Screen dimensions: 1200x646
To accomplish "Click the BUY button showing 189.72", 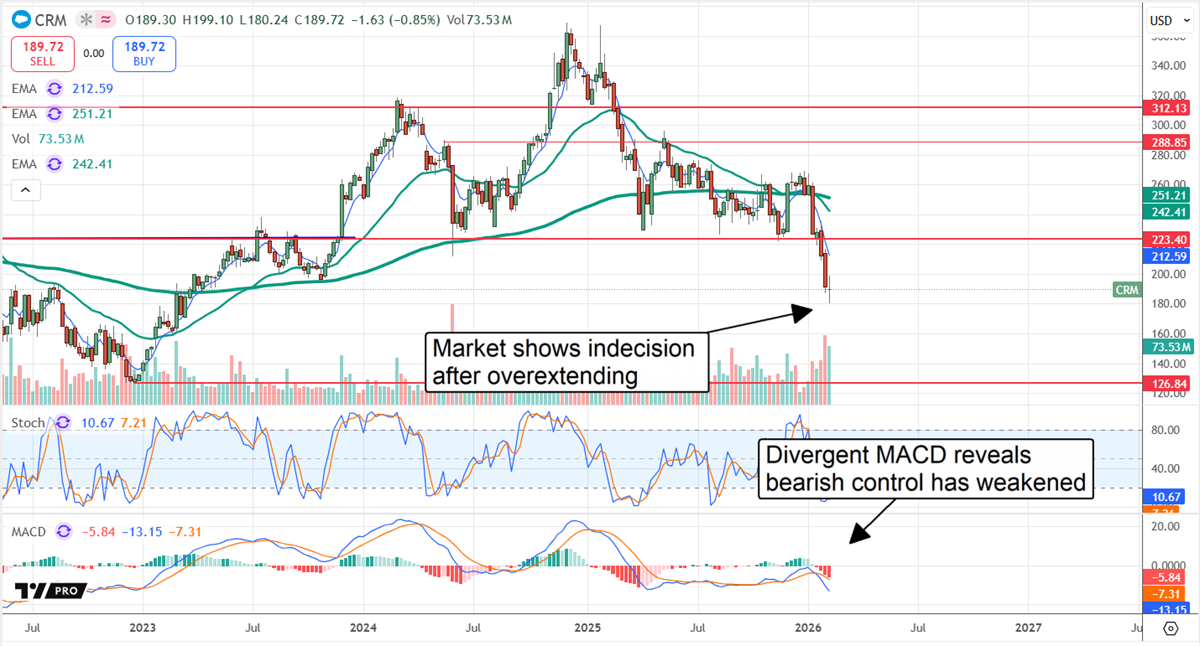I will click(x=143, y=53).
